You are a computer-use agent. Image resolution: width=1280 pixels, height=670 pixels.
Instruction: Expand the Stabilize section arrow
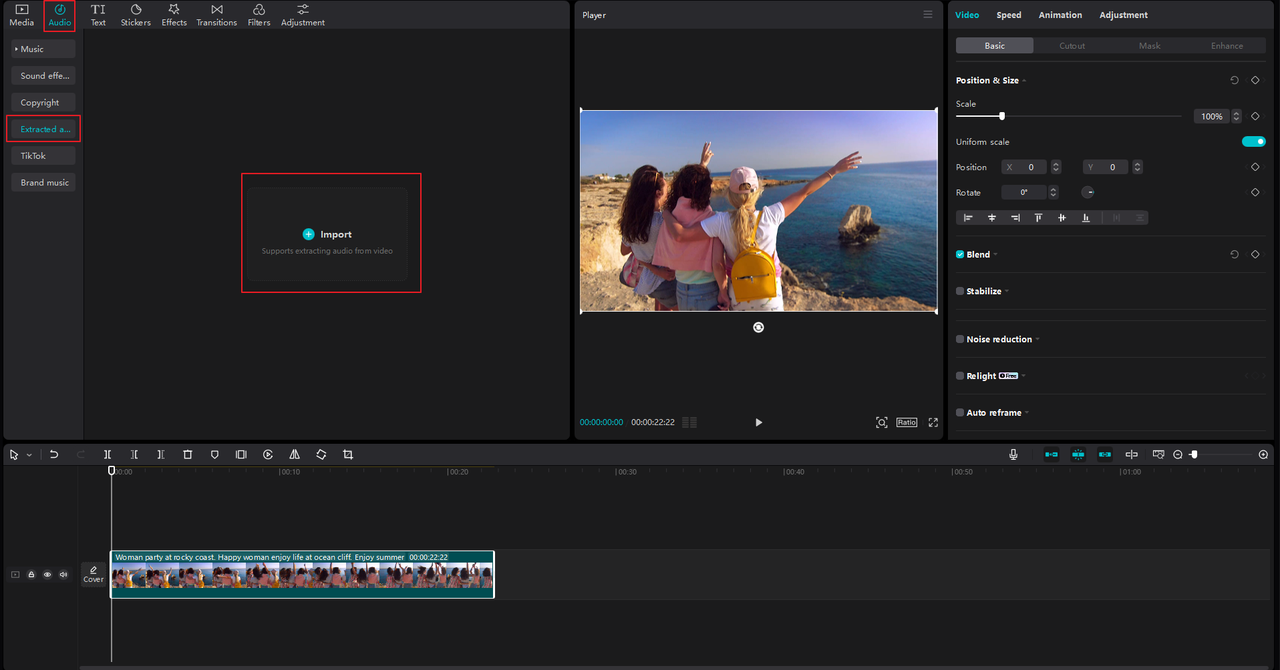pyautogui.click(x=1007, y=291)
